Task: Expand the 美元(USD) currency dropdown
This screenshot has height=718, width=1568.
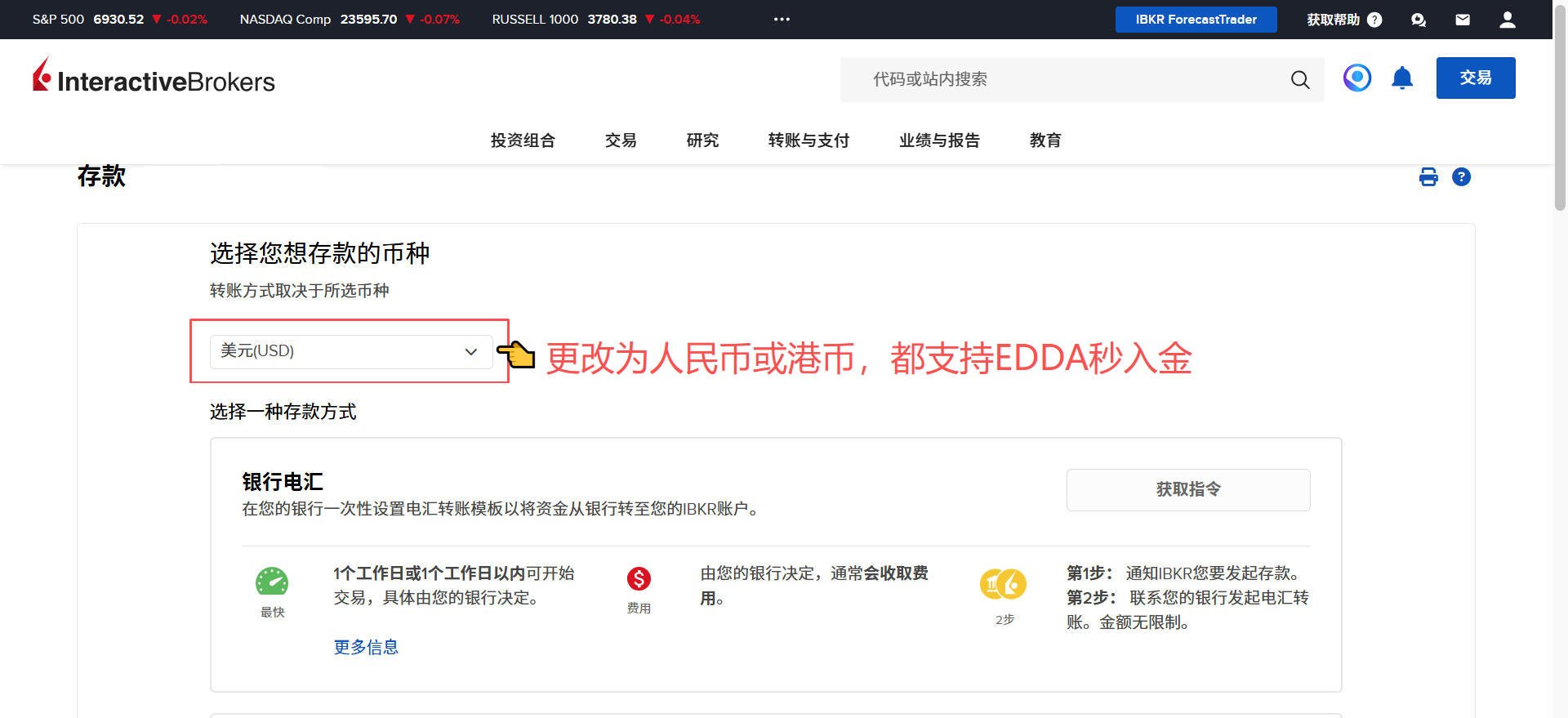Action: click(351, 351)
